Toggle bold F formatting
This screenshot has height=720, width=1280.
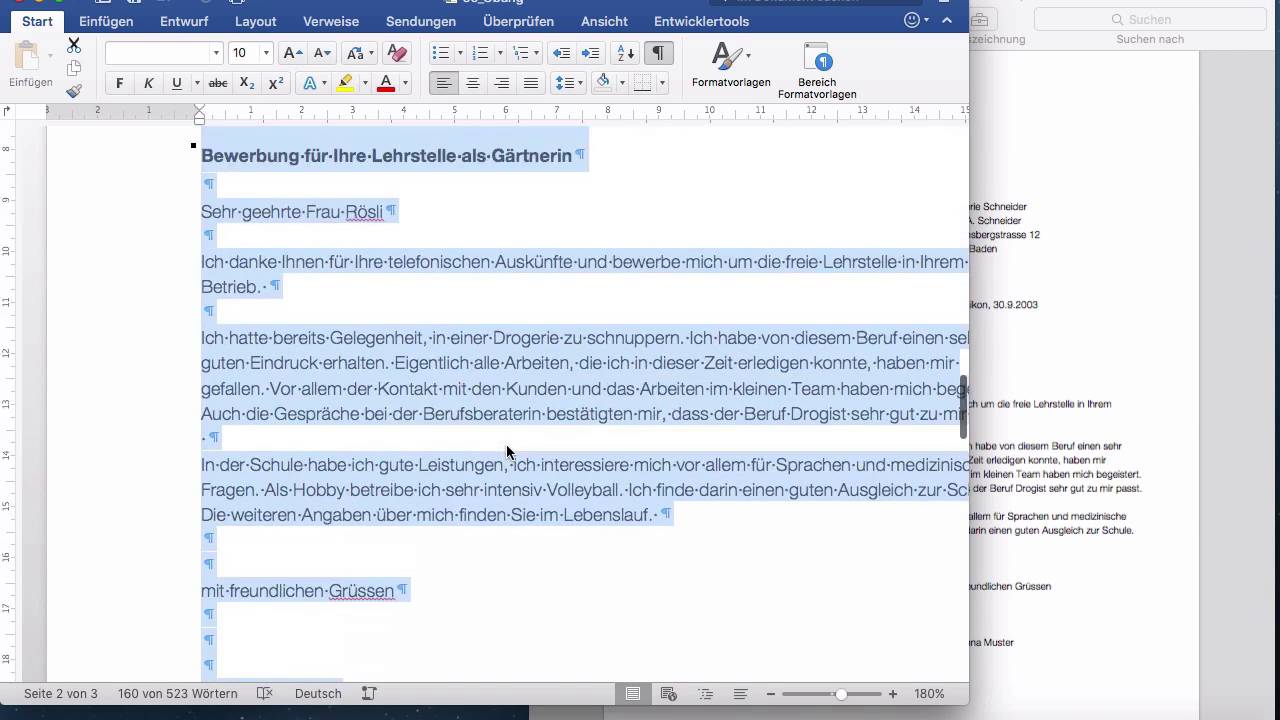(120, 84)
